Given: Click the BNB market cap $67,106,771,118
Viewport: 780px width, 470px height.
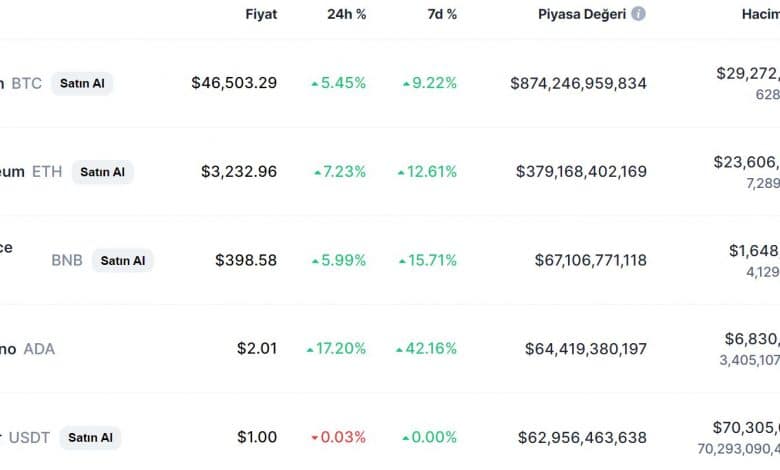Looking at the screenshot, I should (x=590, y=261).
